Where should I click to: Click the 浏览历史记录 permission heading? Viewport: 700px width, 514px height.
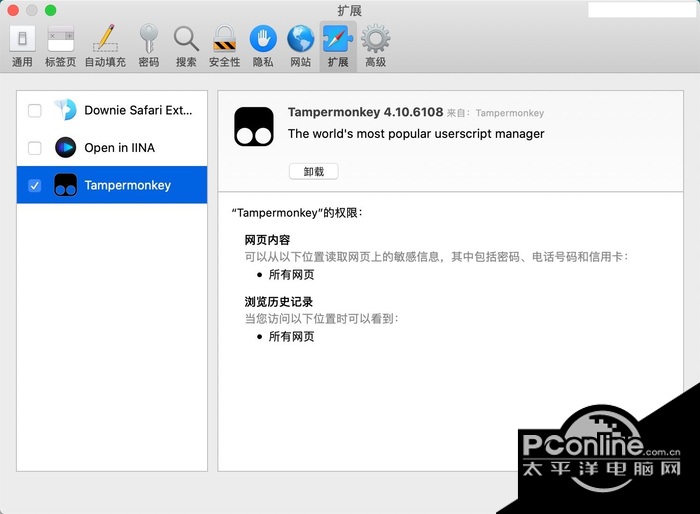pos(279,302)
